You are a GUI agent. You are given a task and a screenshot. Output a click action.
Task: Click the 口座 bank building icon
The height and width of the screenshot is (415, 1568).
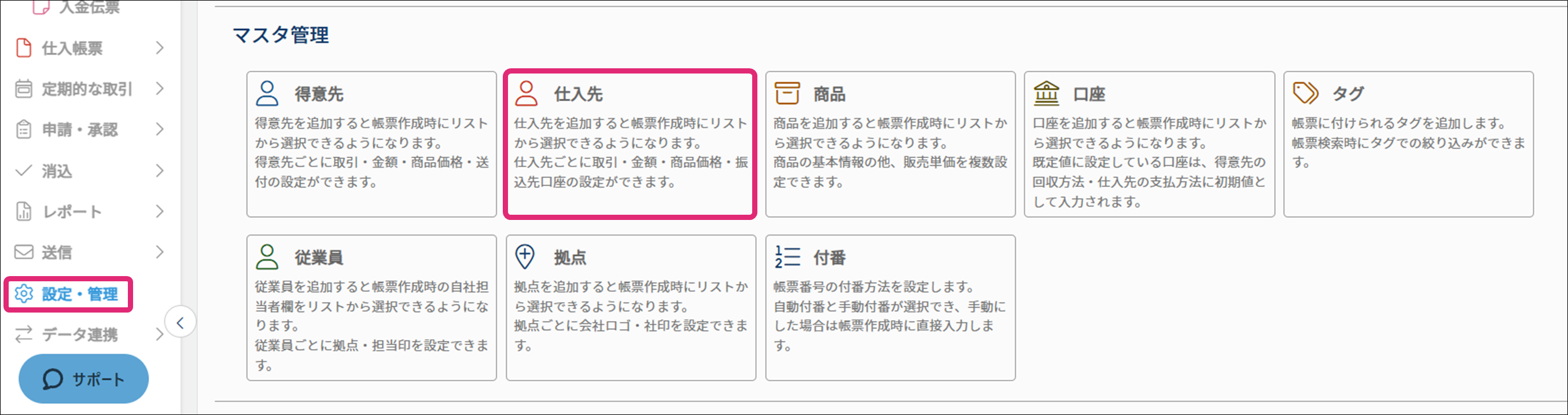(1046, 94)
